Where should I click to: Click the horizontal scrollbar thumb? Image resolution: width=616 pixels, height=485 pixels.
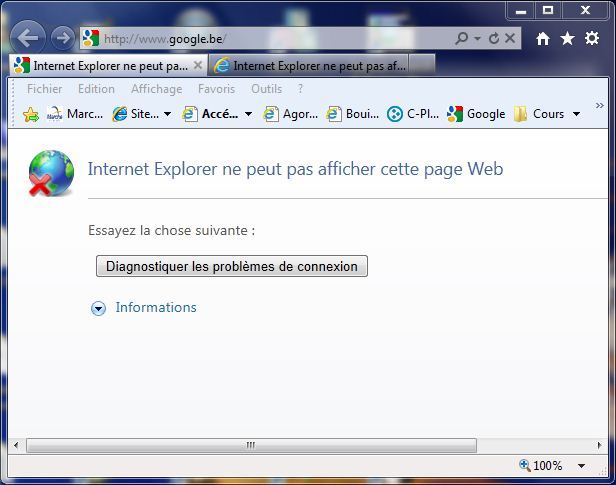coord(251,445)
